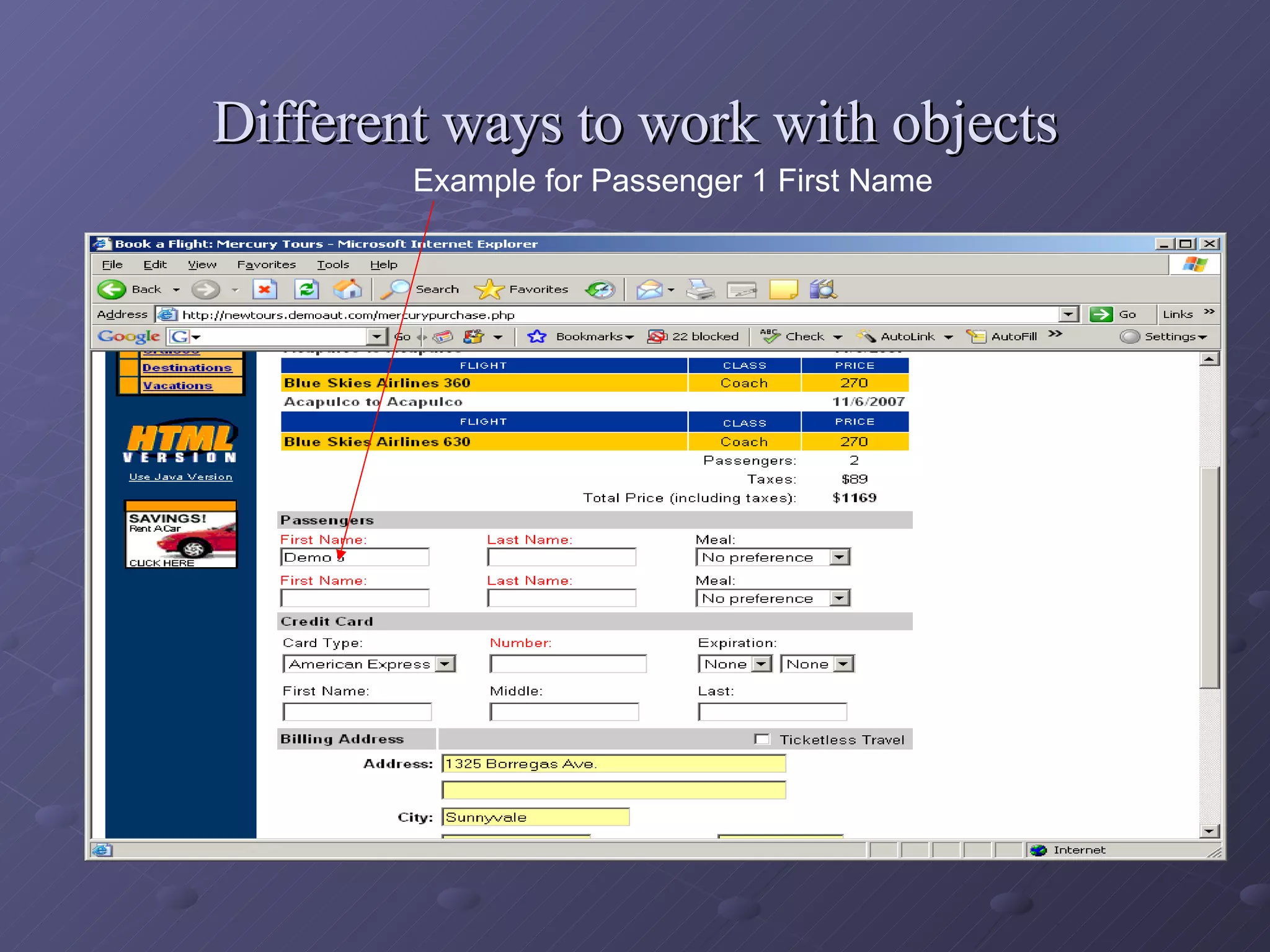1270x952 pixels.
Task: Open the Favorites star icon
Action: (x=489, y=289)
